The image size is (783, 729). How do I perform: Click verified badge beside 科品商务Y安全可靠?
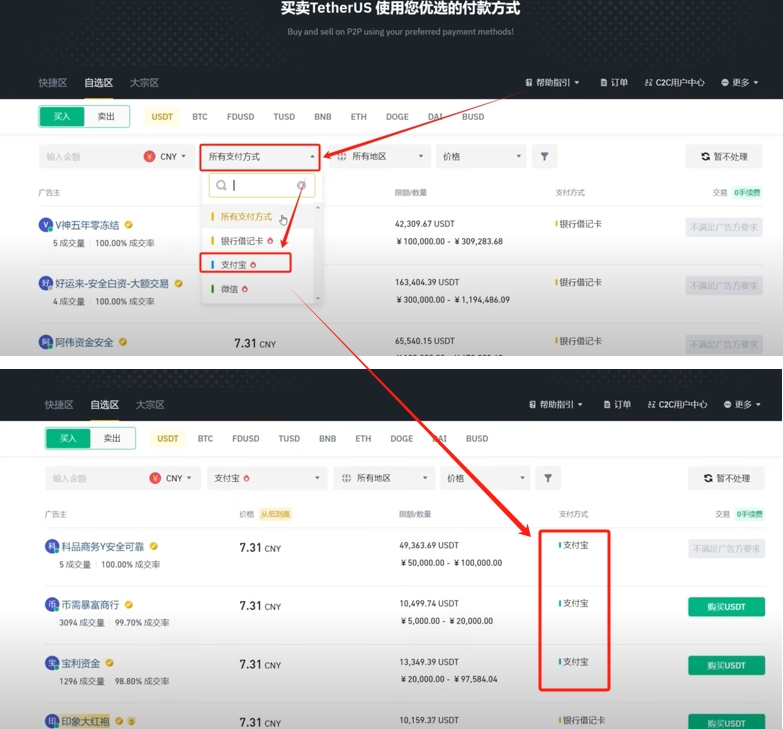[x=154, y=546]
